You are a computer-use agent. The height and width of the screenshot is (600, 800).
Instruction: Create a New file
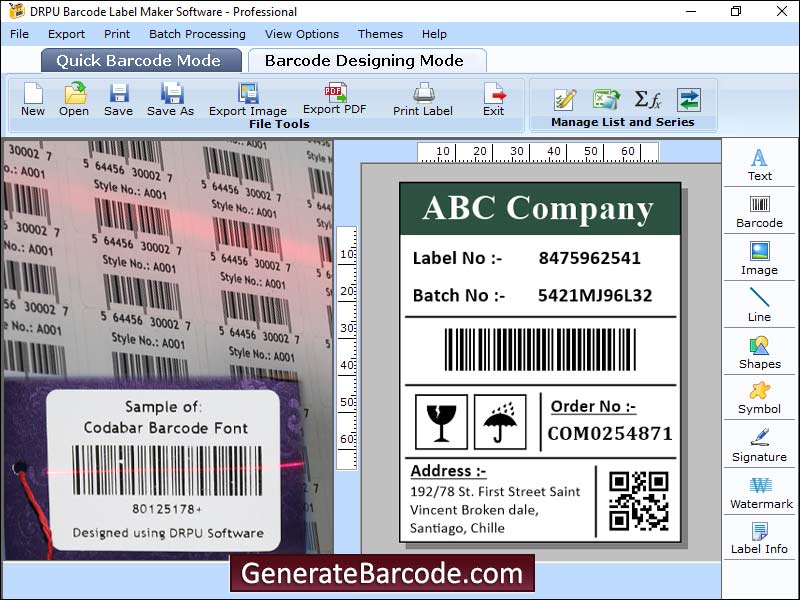click(x=33, y=99)
